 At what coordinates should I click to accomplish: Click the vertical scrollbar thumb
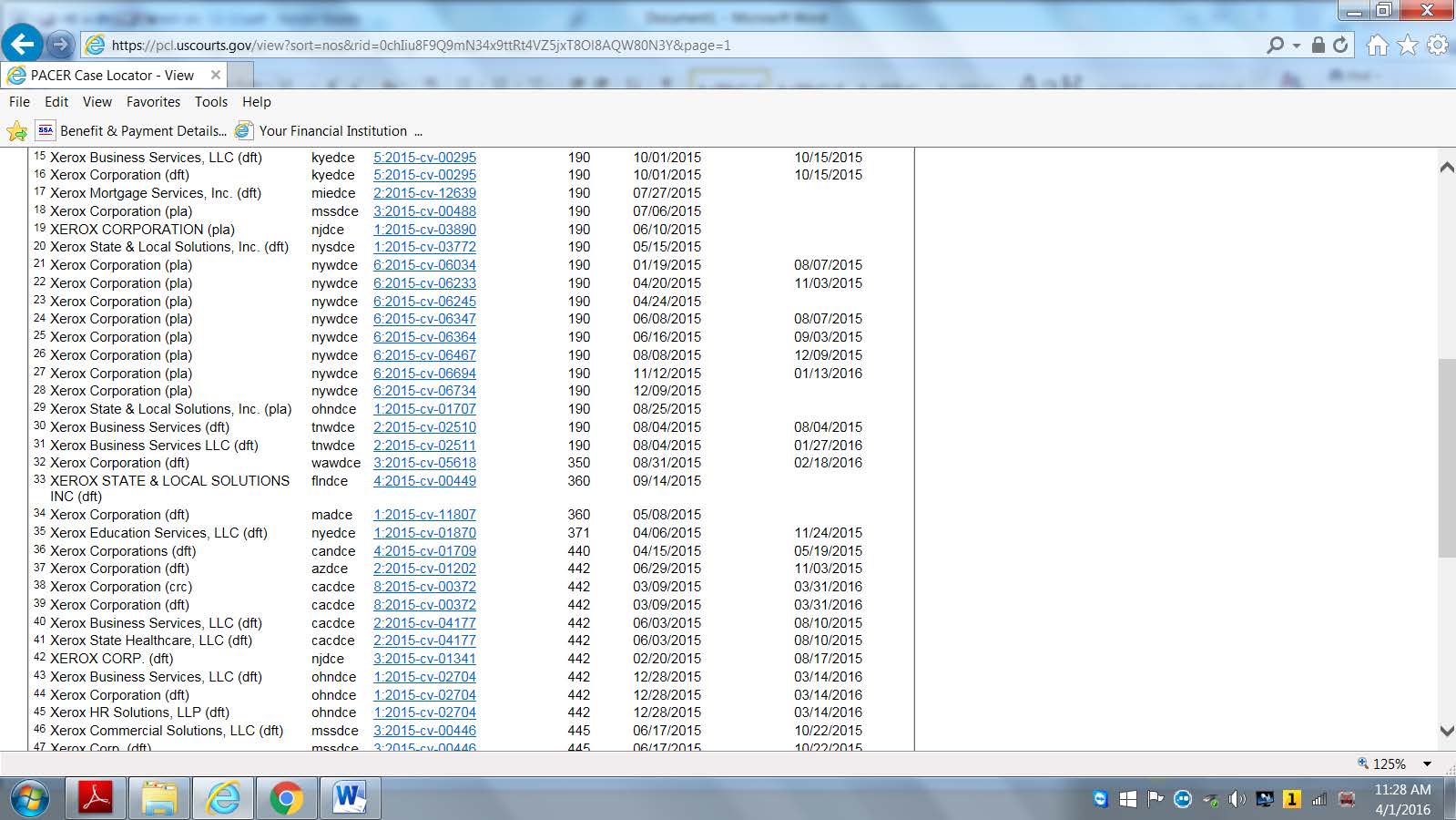(x=1447, y=458)
